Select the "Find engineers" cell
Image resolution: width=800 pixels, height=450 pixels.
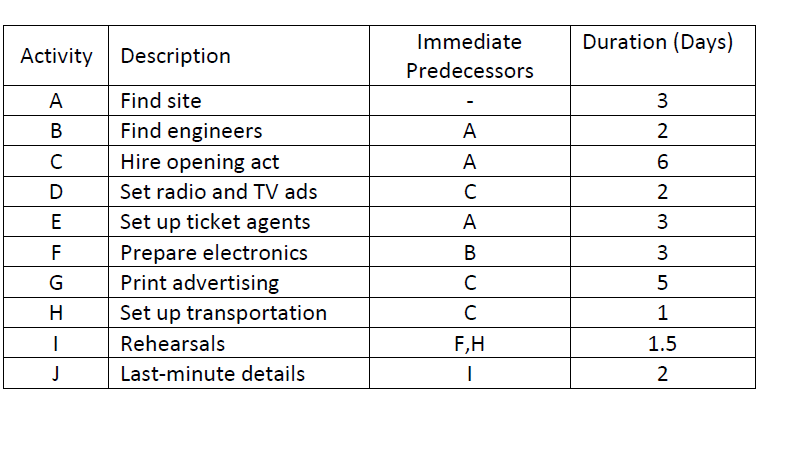191,131
